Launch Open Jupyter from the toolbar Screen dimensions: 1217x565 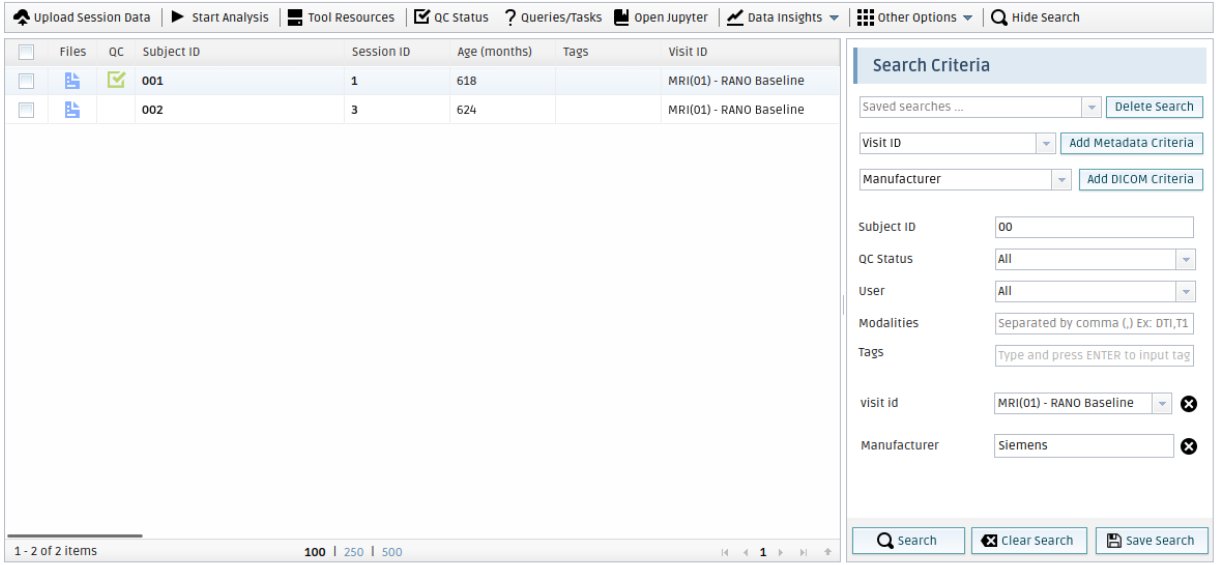622,17
